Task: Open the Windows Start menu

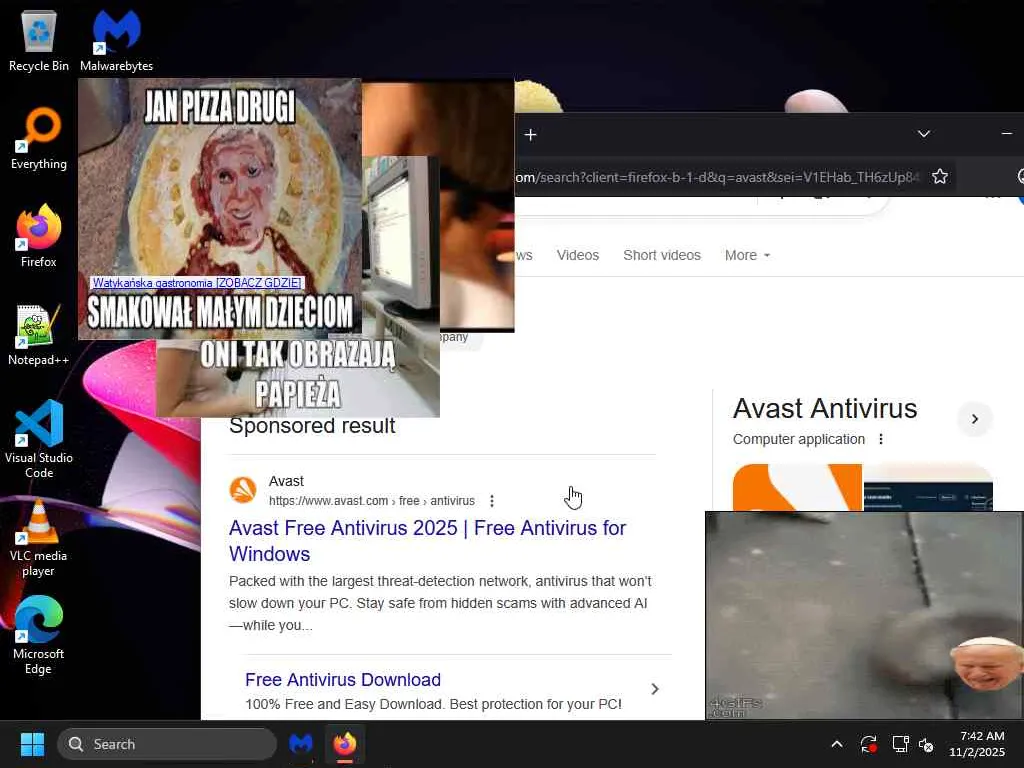Action: point(32,744)
